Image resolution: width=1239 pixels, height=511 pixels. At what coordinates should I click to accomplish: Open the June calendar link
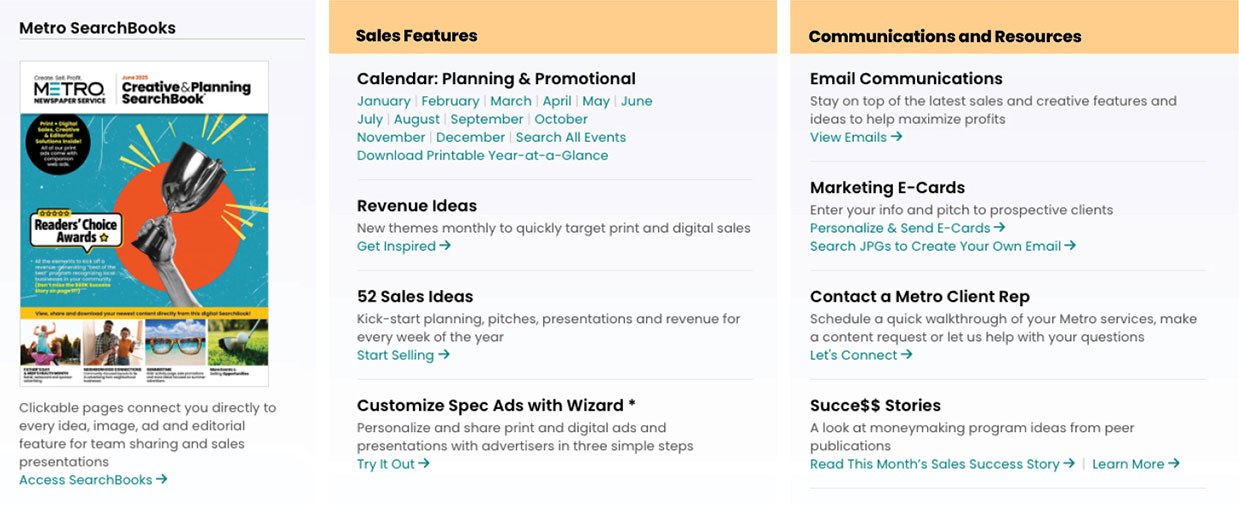[636, 101]
